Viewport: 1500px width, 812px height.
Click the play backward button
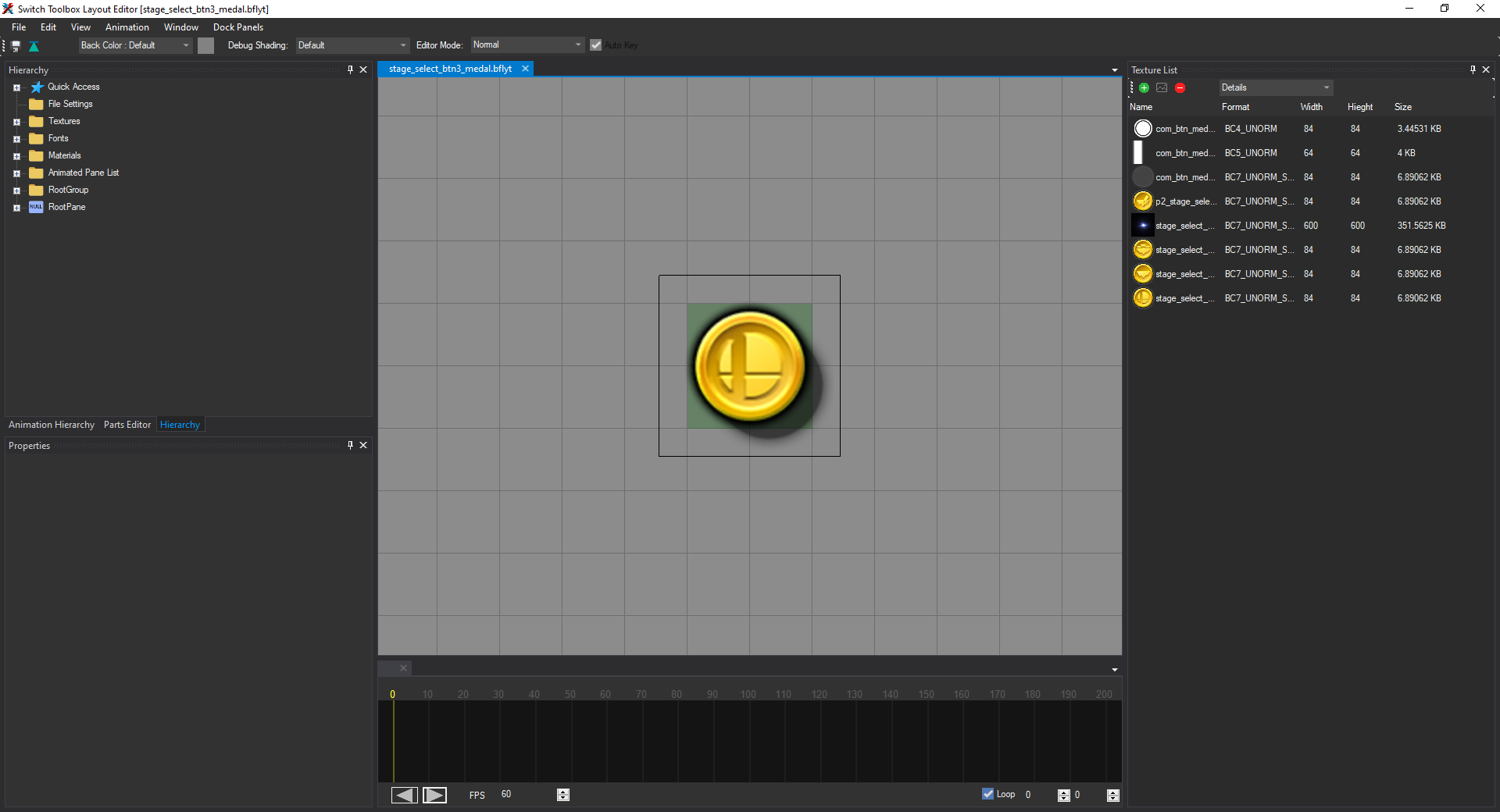point(405,795)
